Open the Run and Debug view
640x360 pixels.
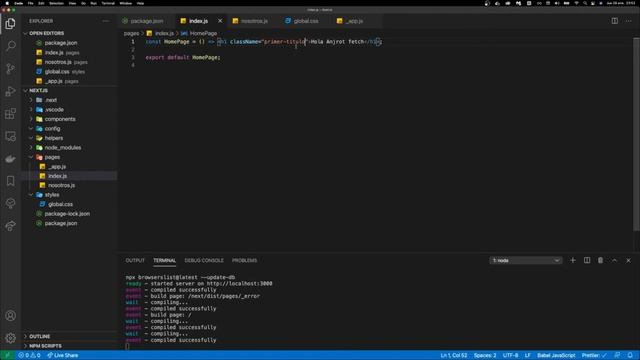click(11, 91)
